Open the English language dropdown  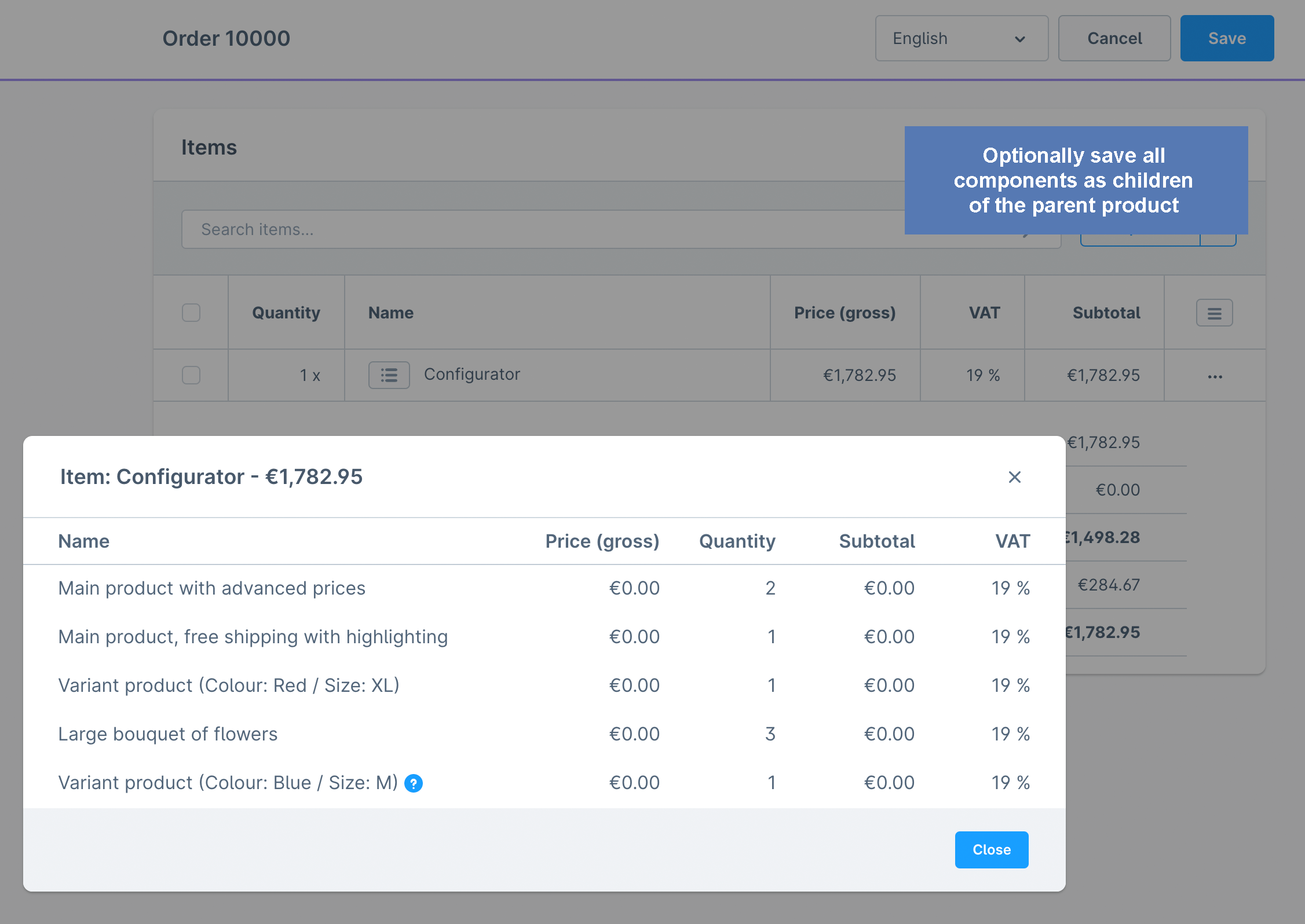[962, 38]
